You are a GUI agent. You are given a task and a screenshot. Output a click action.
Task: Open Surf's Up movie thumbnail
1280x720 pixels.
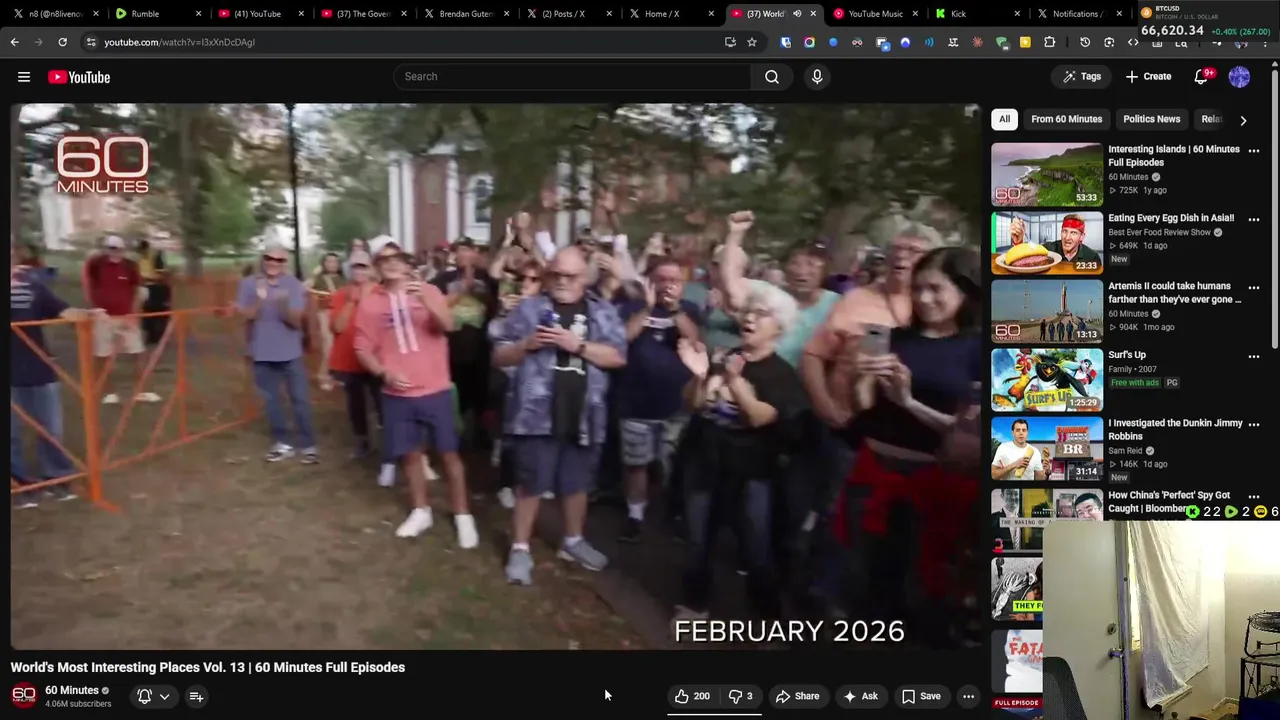click(1047, 380)
